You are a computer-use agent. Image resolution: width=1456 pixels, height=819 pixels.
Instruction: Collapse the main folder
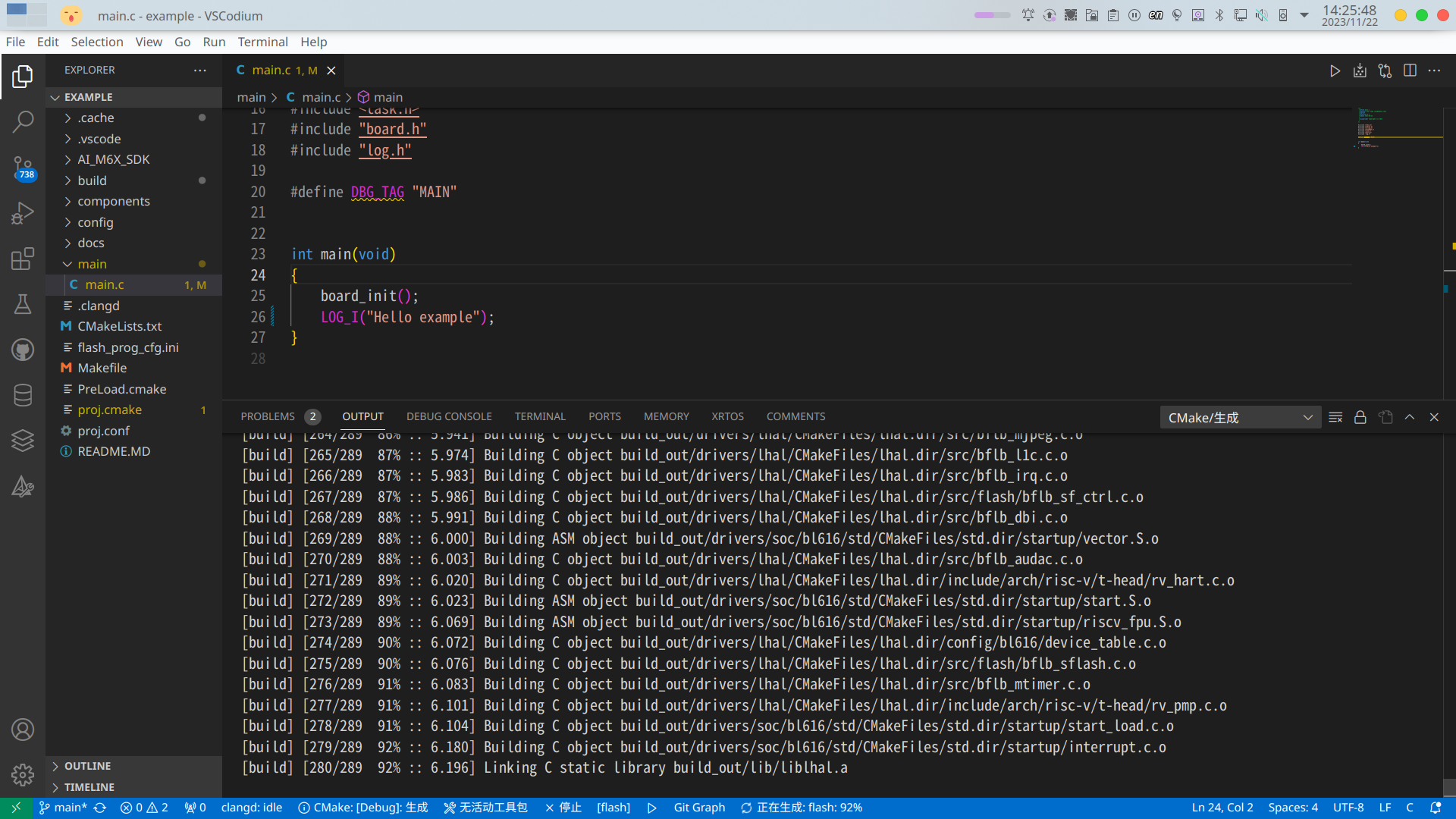point(133,264)
